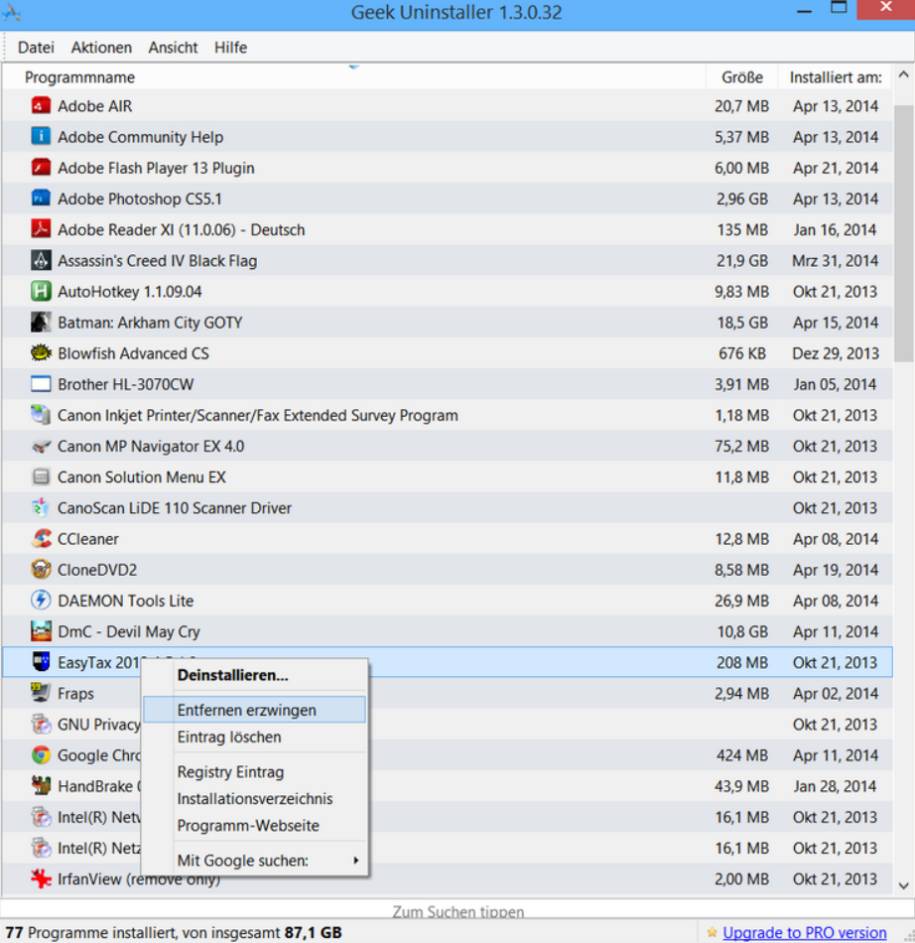
Task: Click the Adobe Reader XI icon
Action: (x=40, y=229)
